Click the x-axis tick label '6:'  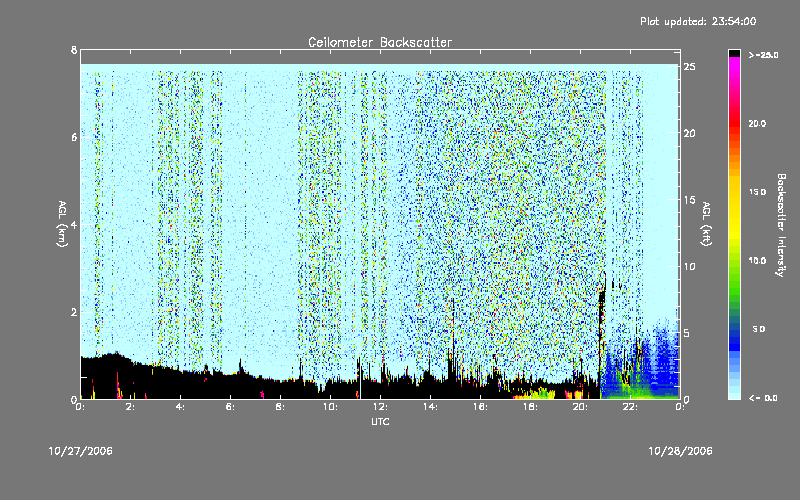tap(230, 407)
